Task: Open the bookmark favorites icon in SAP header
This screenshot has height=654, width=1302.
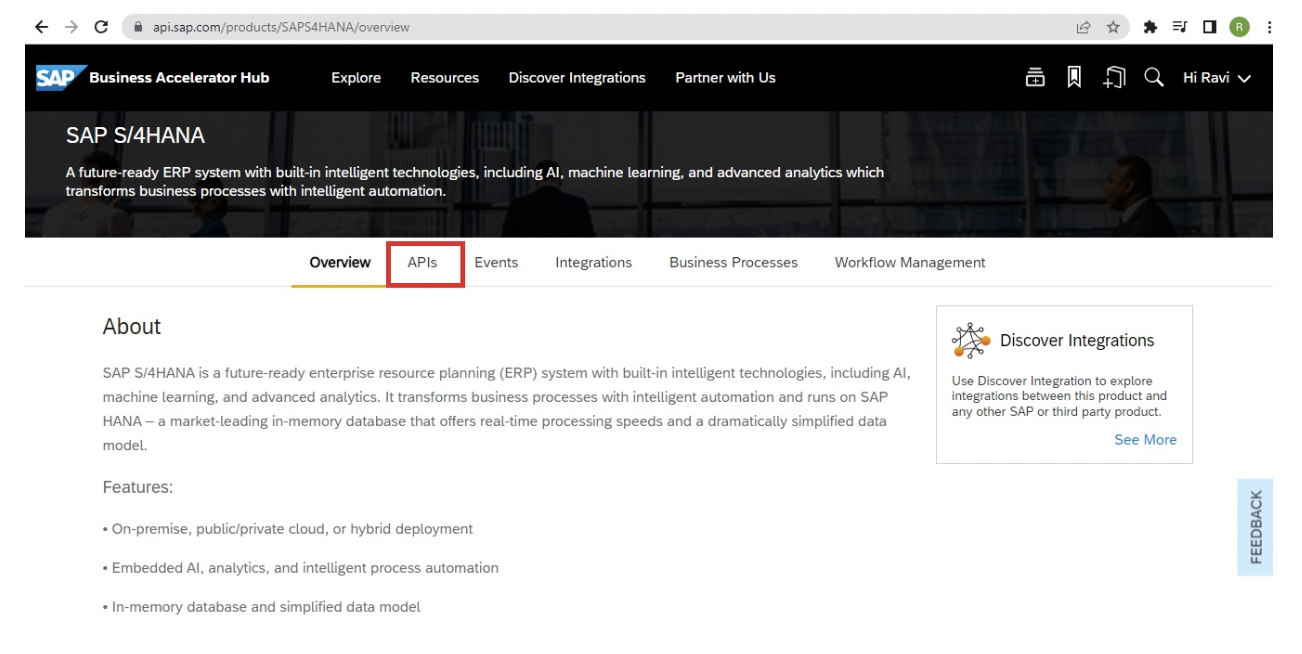Action: pyautogui.click(x=1074, y=78)
